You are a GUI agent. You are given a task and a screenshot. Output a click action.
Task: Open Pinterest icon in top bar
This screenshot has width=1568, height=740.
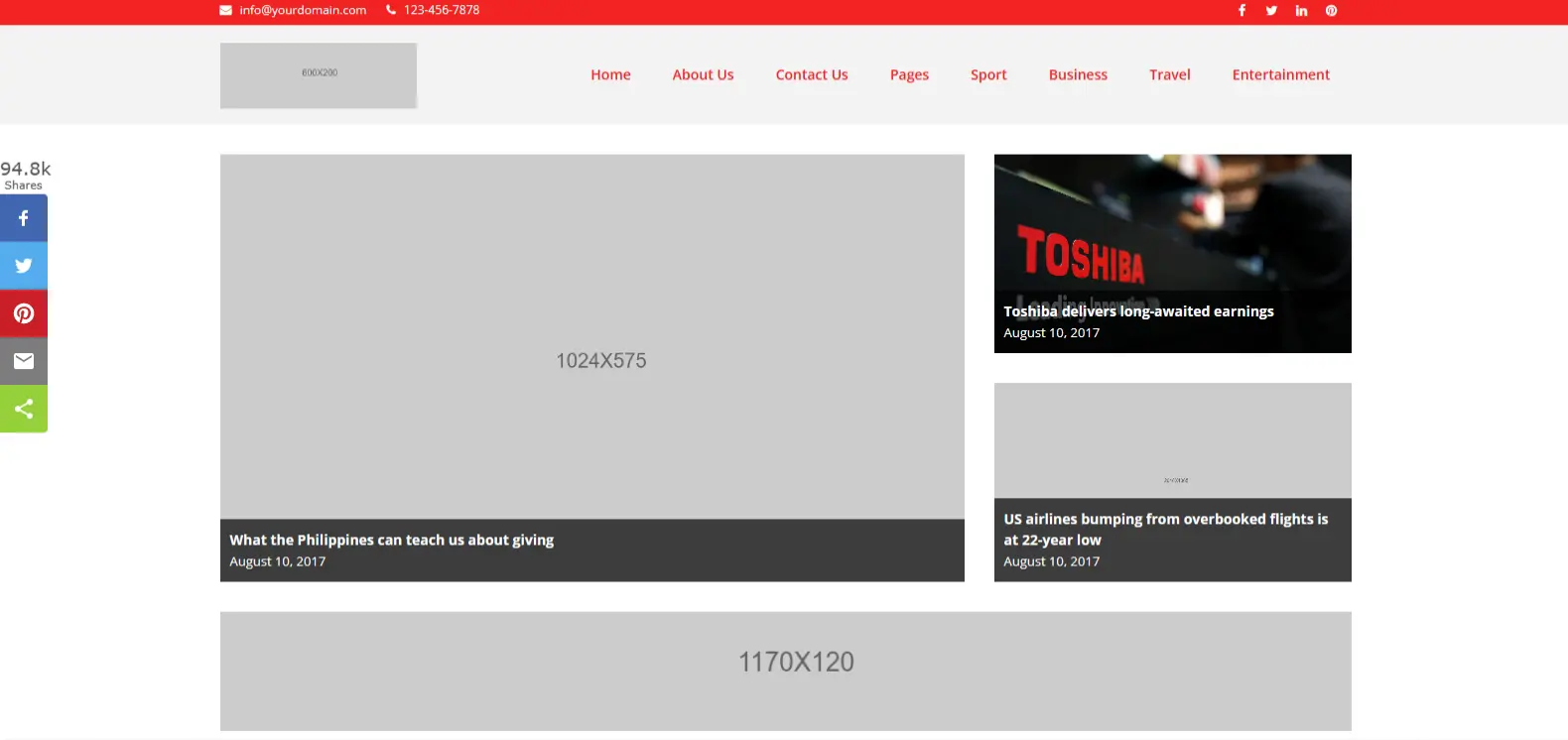click(1331, 11)
